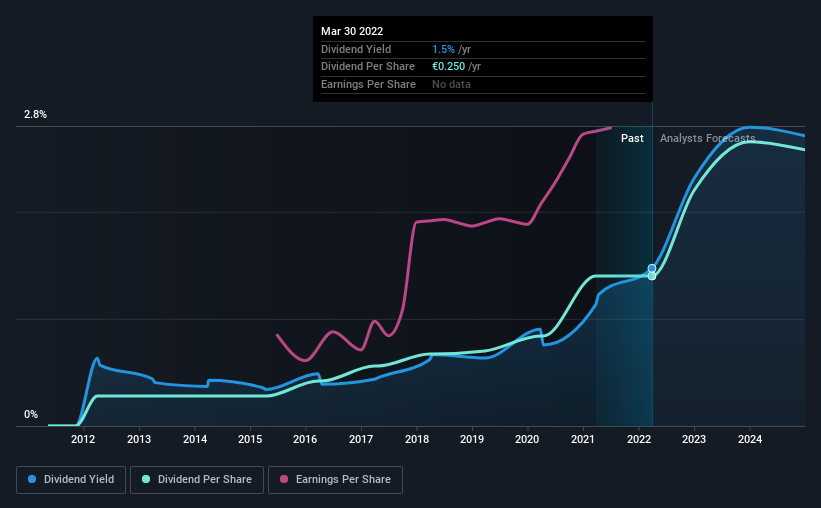Click the blue Dividend Yield data point marker

(652, 269)
